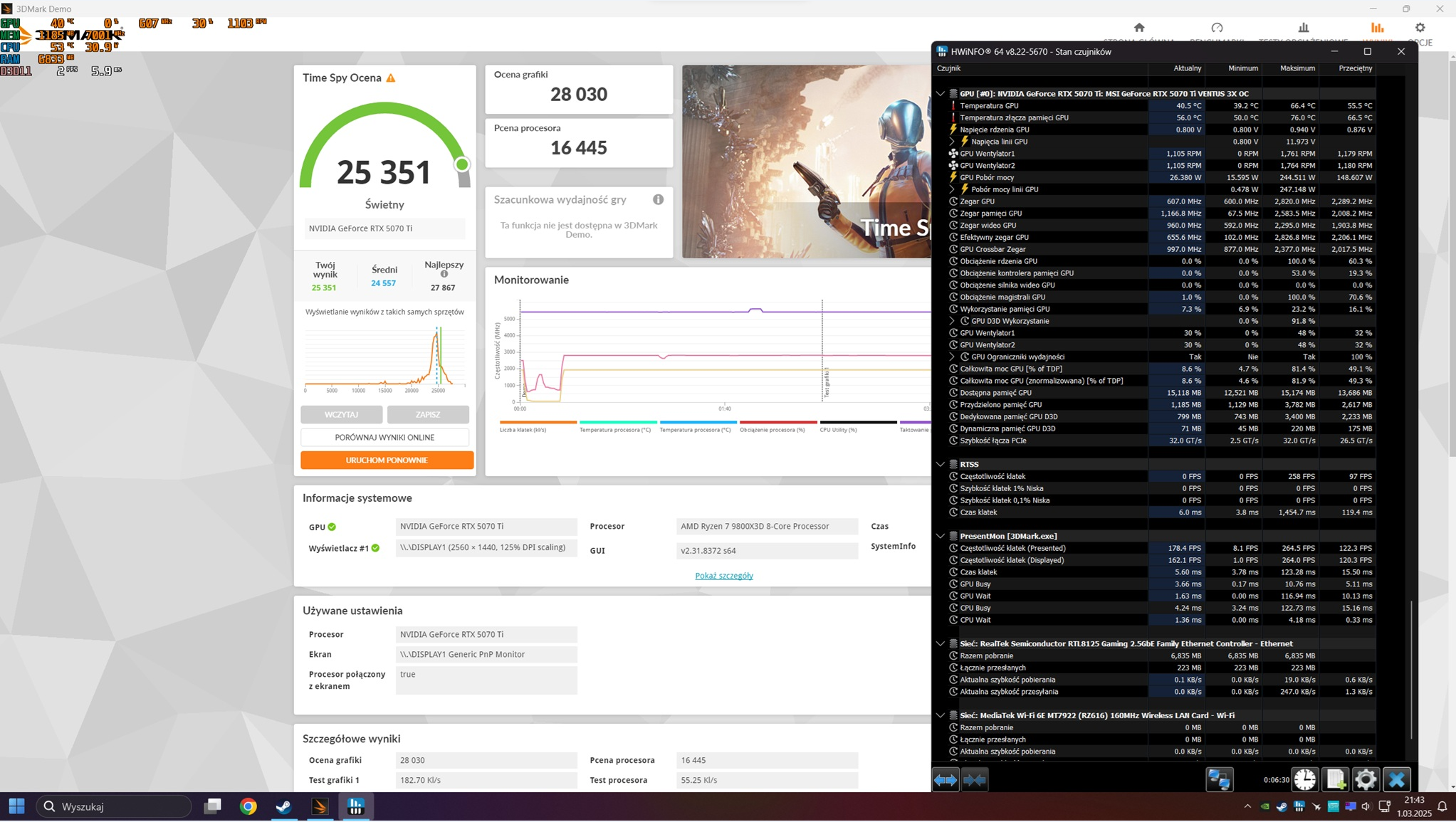Open HWiNFO sensor settings gear icon
Image resolution: width=1456 pixels, height=822 pixels.
click(1365, 780)
